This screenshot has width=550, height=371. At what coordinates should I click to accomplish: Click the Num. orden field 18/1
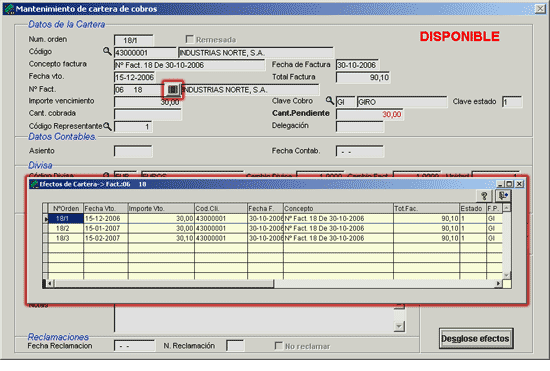[134, 40]
